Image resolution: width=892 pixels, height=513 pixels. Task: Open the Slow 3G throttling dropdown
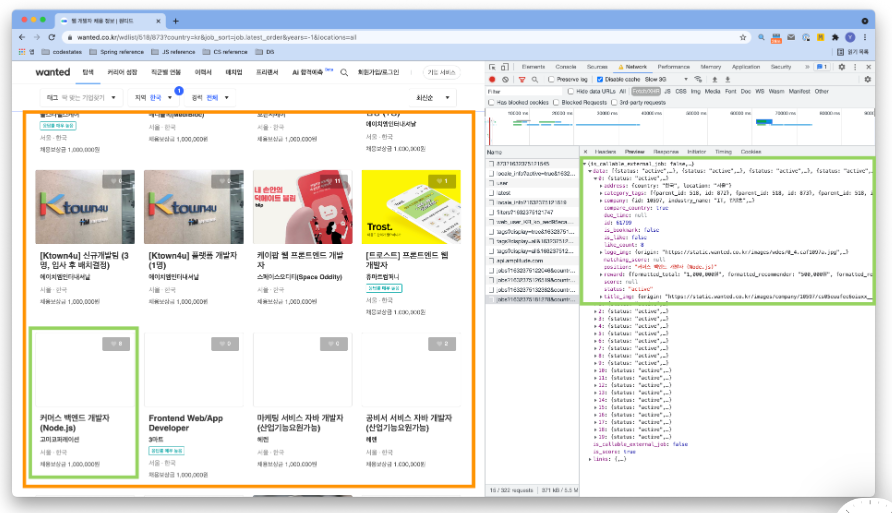point(666,80)
